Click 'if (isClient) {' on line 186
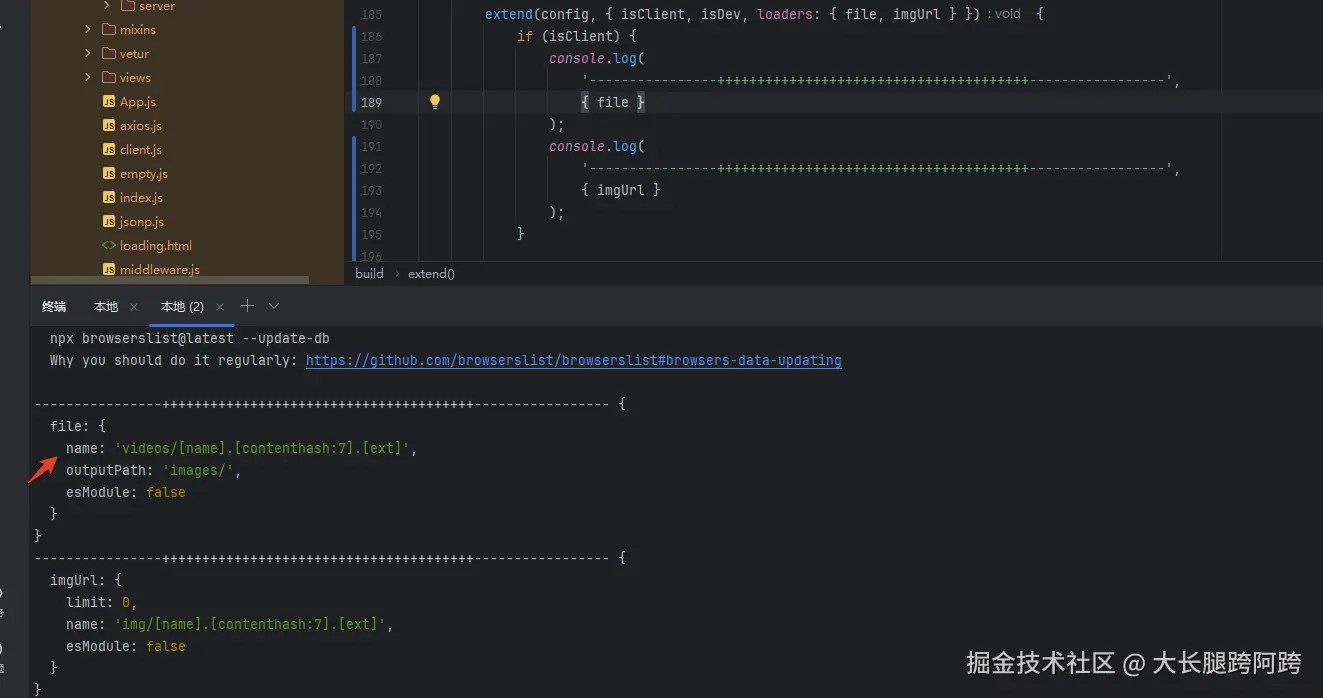 click(x=577, y=36)
